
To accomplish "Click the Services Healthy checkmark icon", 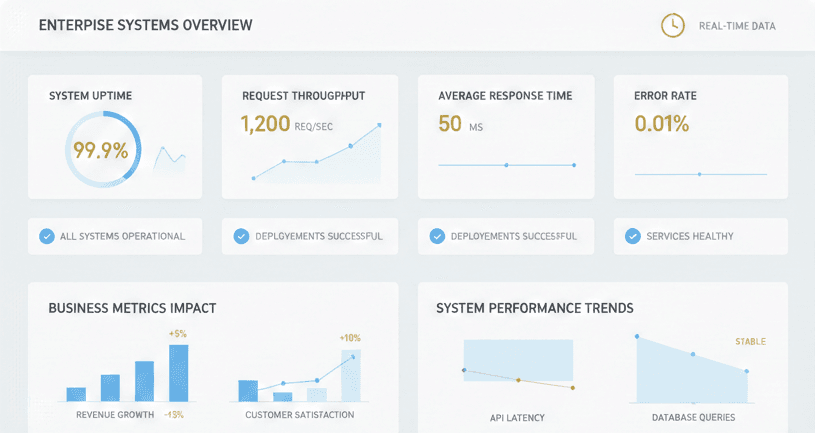I will [x=632, y=236].
